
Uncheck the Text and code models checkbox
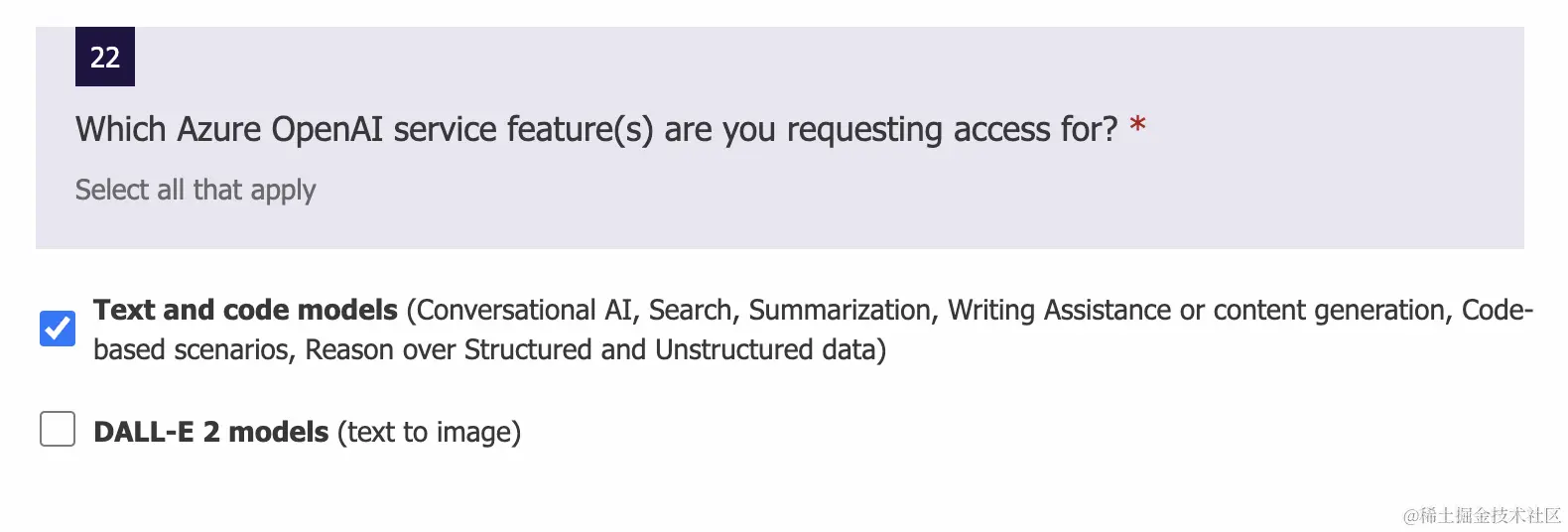[x=58, y=329]
